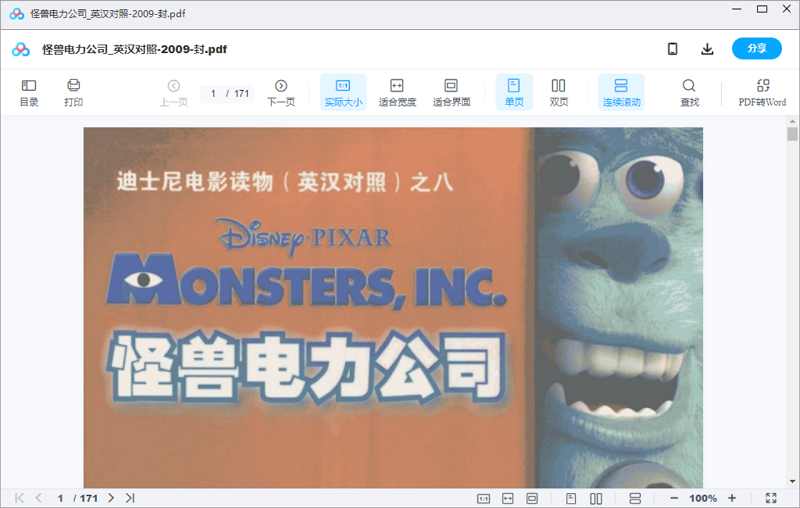Toggle 连续滚动 continuous scrolling mode
The height and width of the screenshot is (508, 800).
click(x=621, y=92)
